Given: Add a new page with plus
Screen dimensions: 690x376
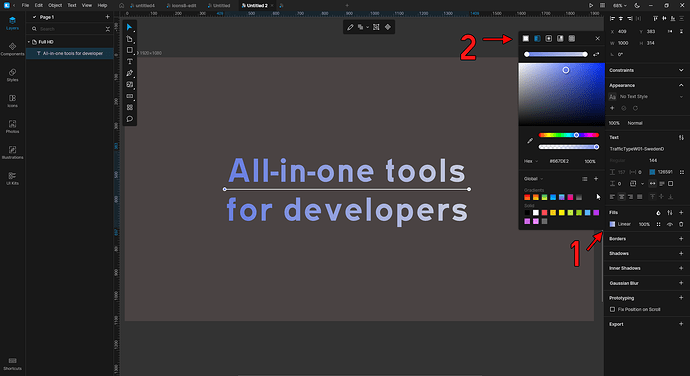Looking at the screenshot, I should pyautogui.click(x=107, y=17).
